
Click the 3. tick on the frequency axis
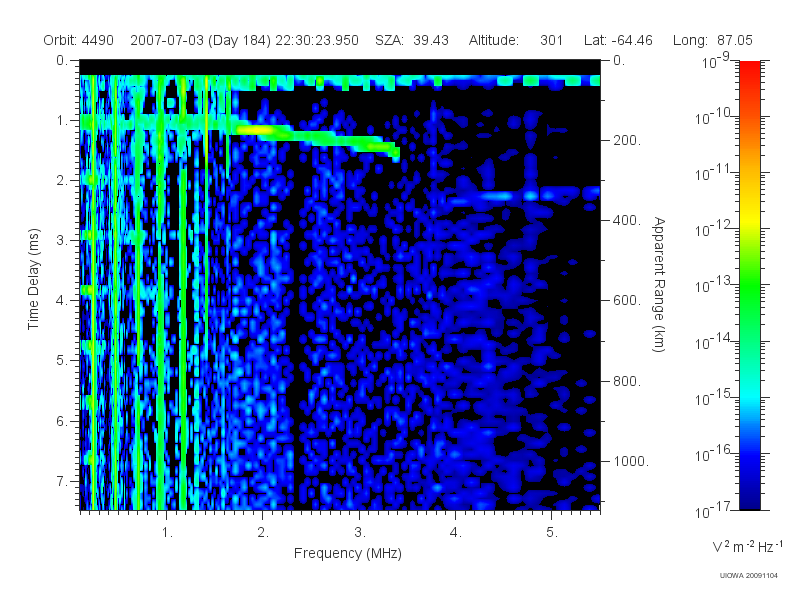(x=360, y=533)
